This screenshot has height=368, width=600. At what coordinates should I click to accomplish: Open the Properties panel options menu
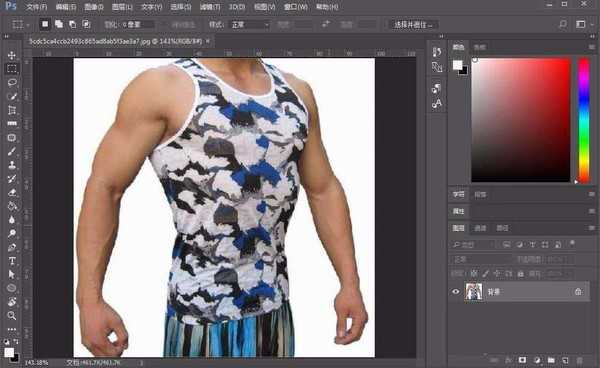592,211
